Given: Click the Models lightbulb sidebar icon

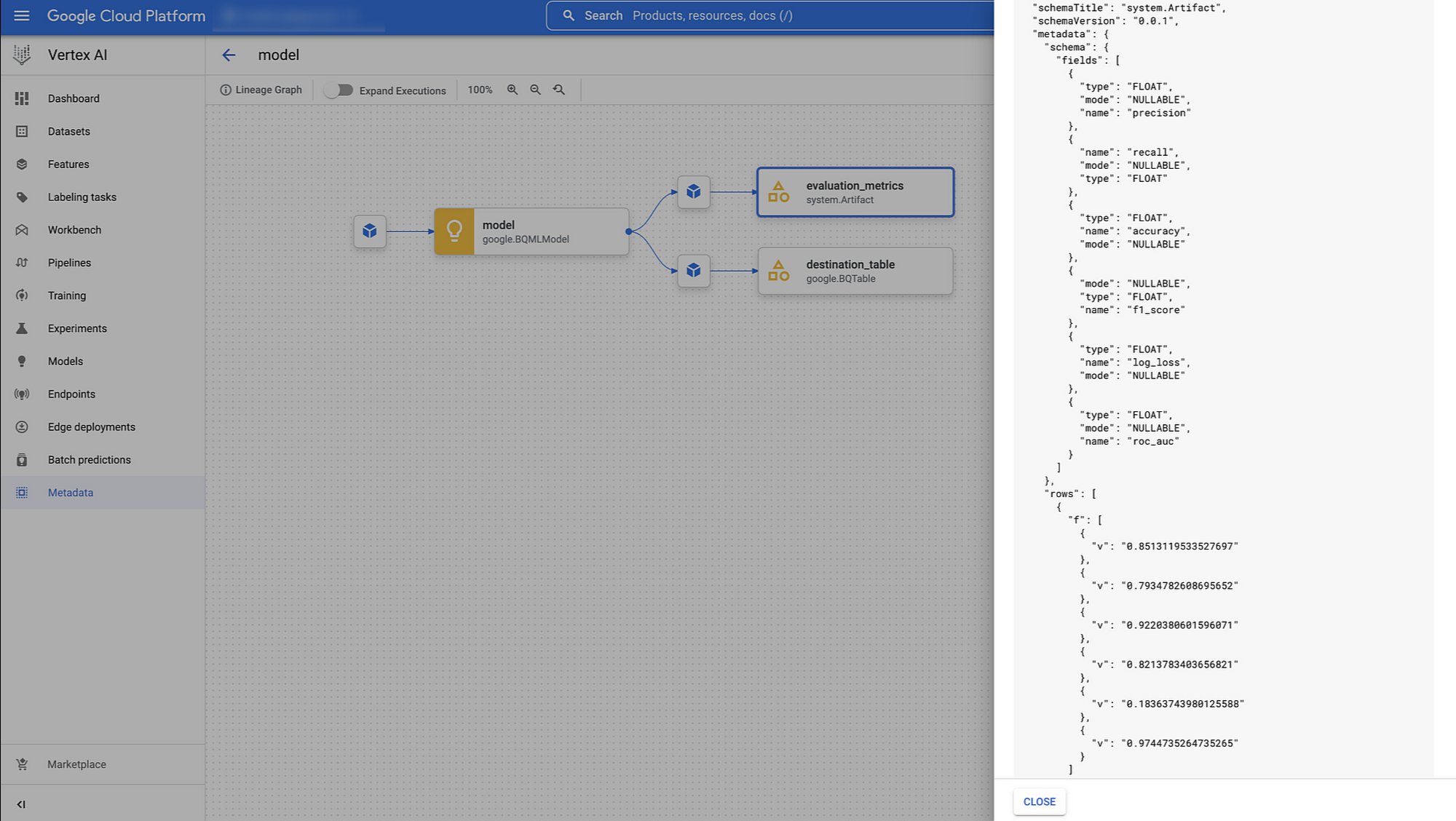Looking at the screenshot, I should click(22, 361).
